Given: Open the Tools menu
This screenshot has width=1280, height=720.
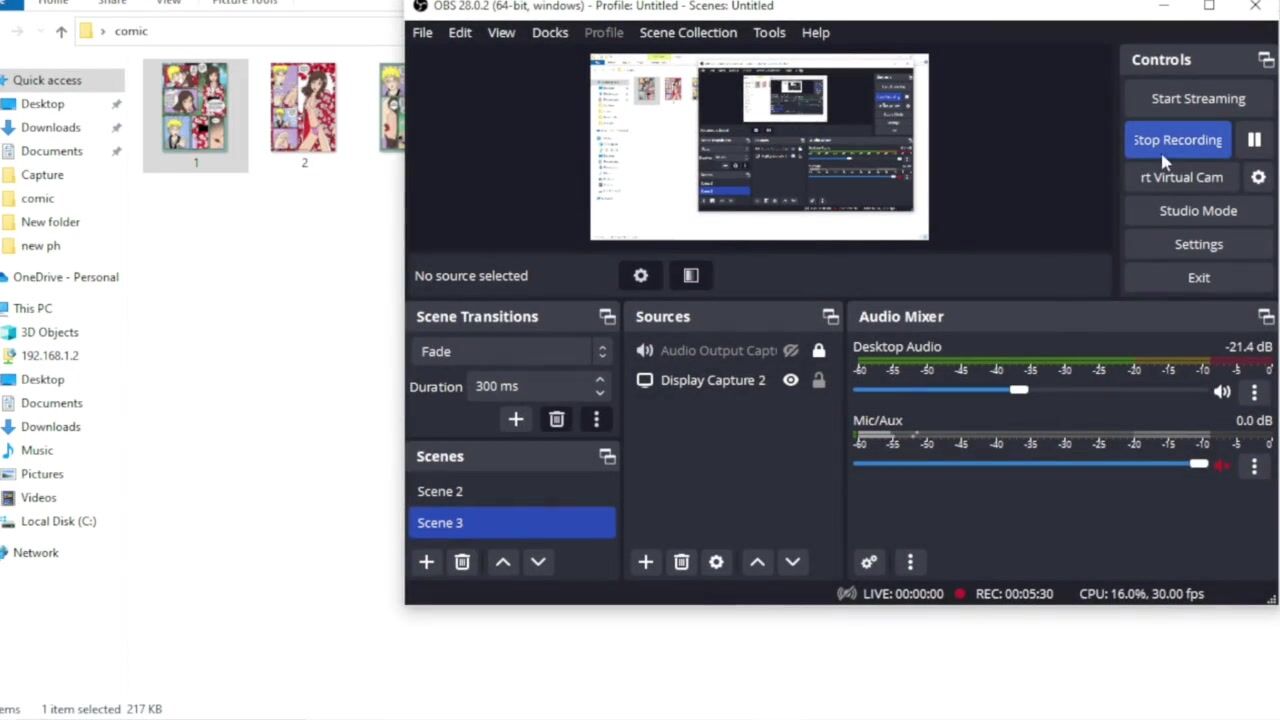Looking at the screenshot, I should coord(769,32).
